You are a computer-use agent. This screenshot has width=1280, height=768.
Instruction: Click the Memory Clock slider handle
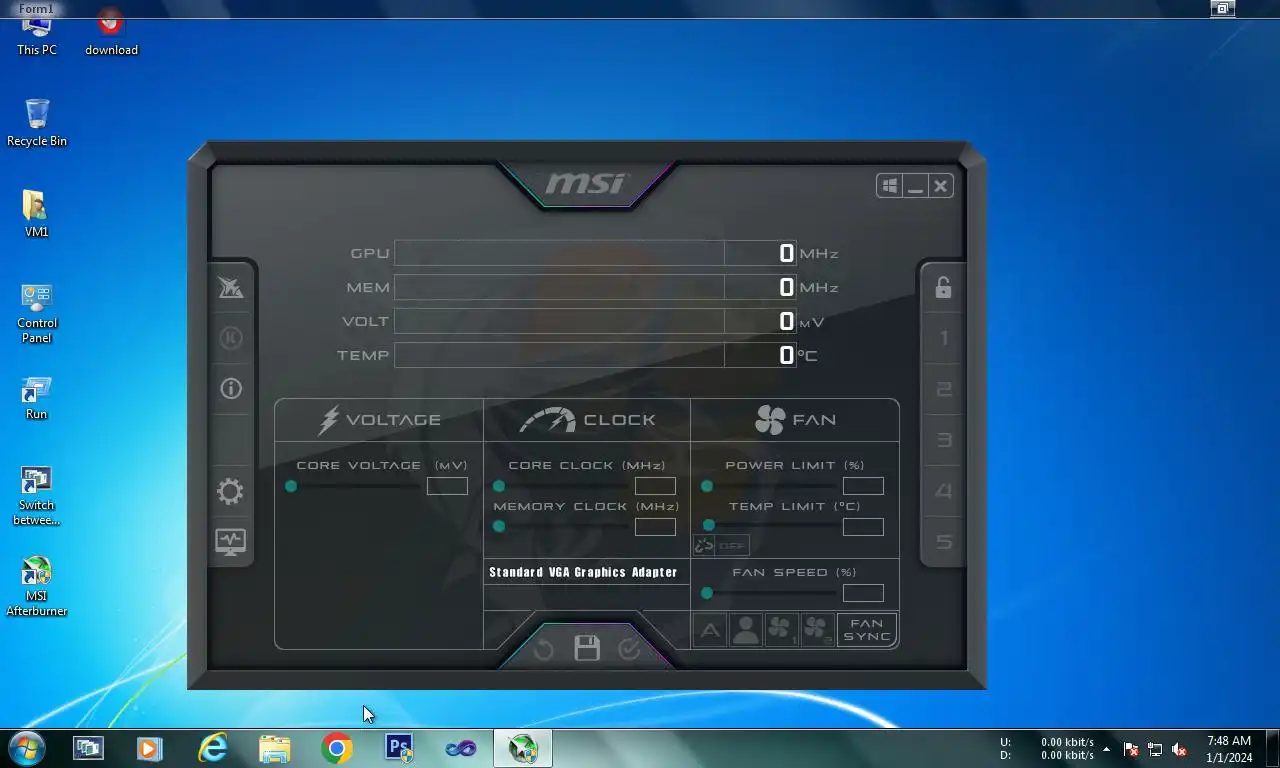pyautogui.click(x=499, y=526)
